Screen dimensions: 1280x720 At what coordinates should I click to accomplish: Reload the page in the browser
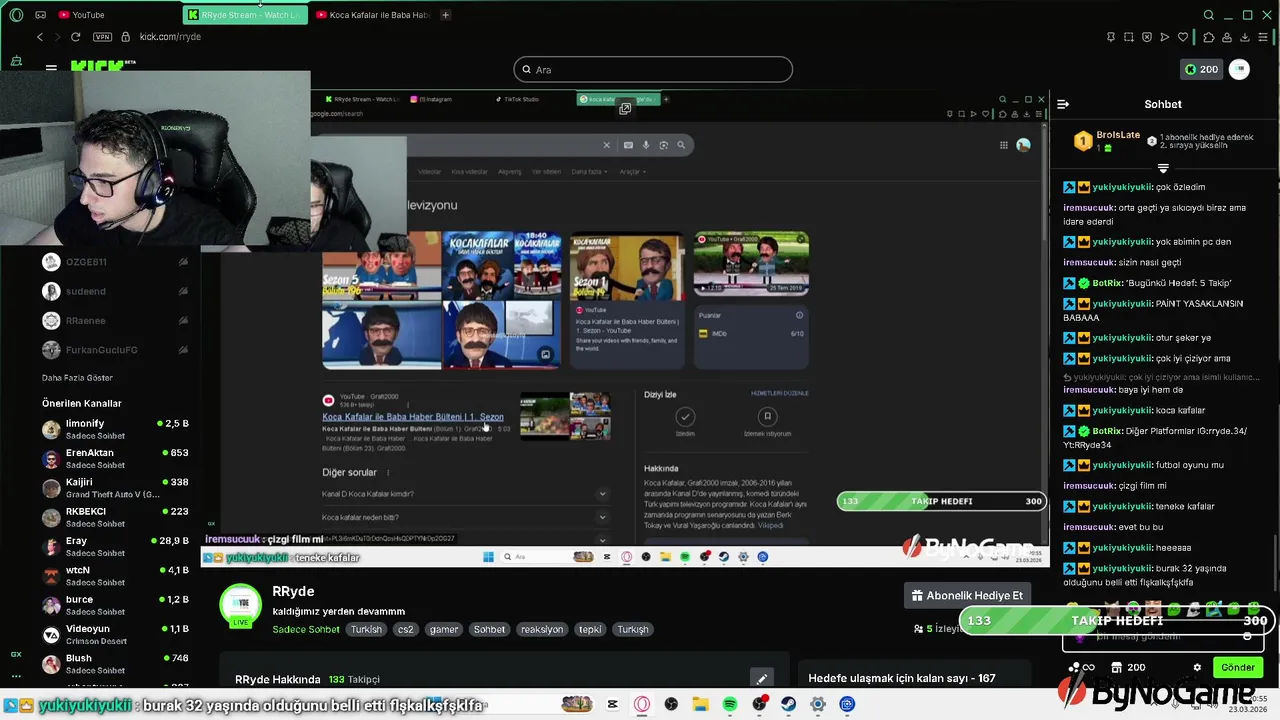(x=75, y=37)
